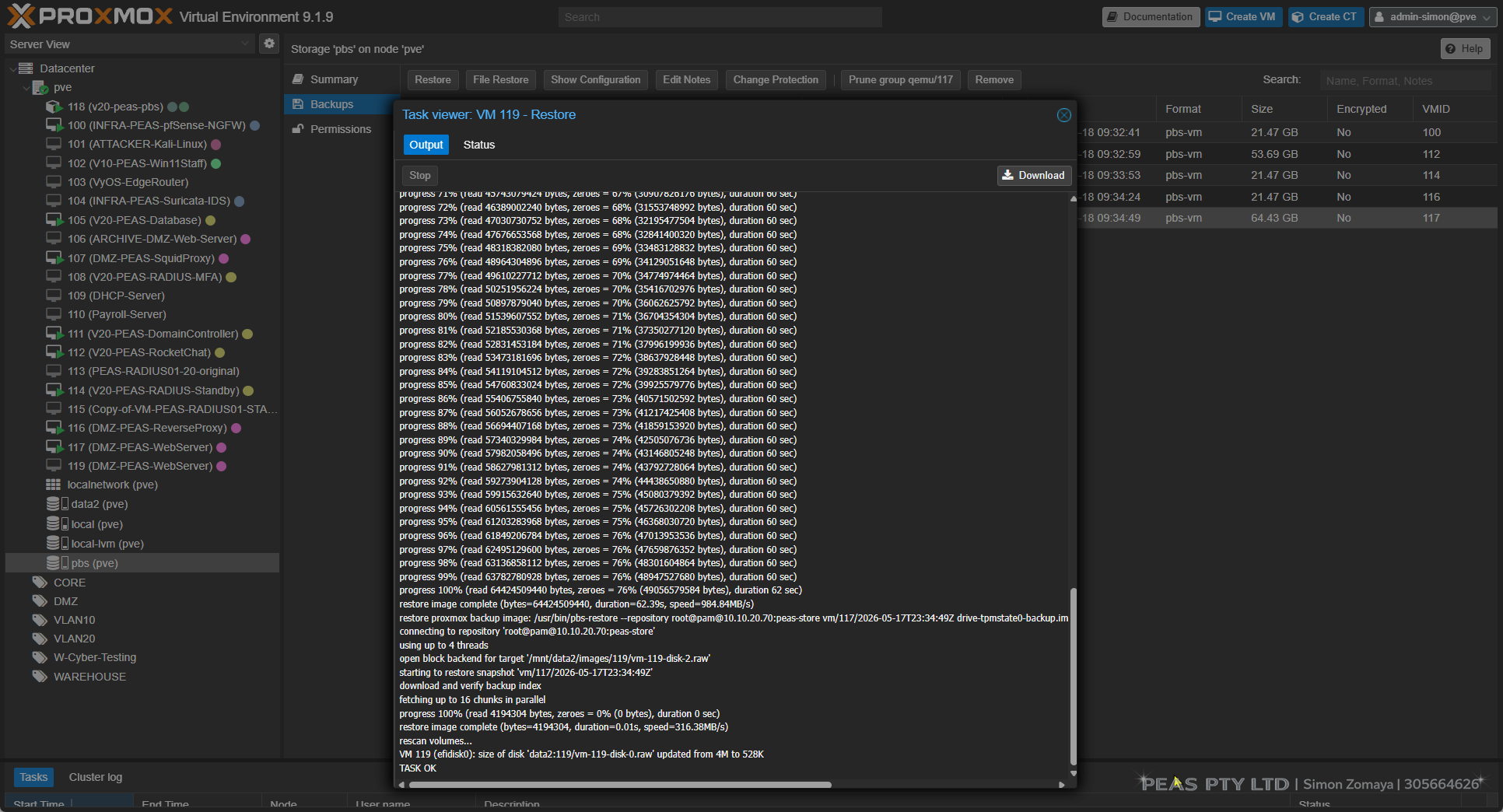Select tree item 110 (Payroll-Server)
This screenshot has height=812, width=1503.
coord(143,314)
